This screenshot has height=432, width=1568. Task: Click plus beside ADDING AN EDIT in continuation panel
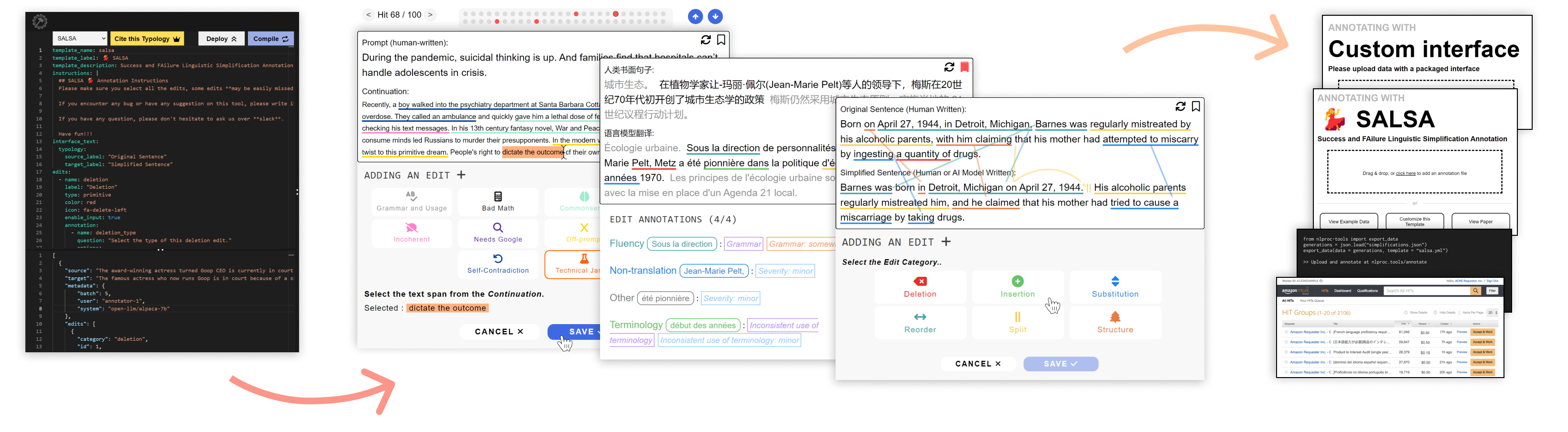tap(462, 175)
